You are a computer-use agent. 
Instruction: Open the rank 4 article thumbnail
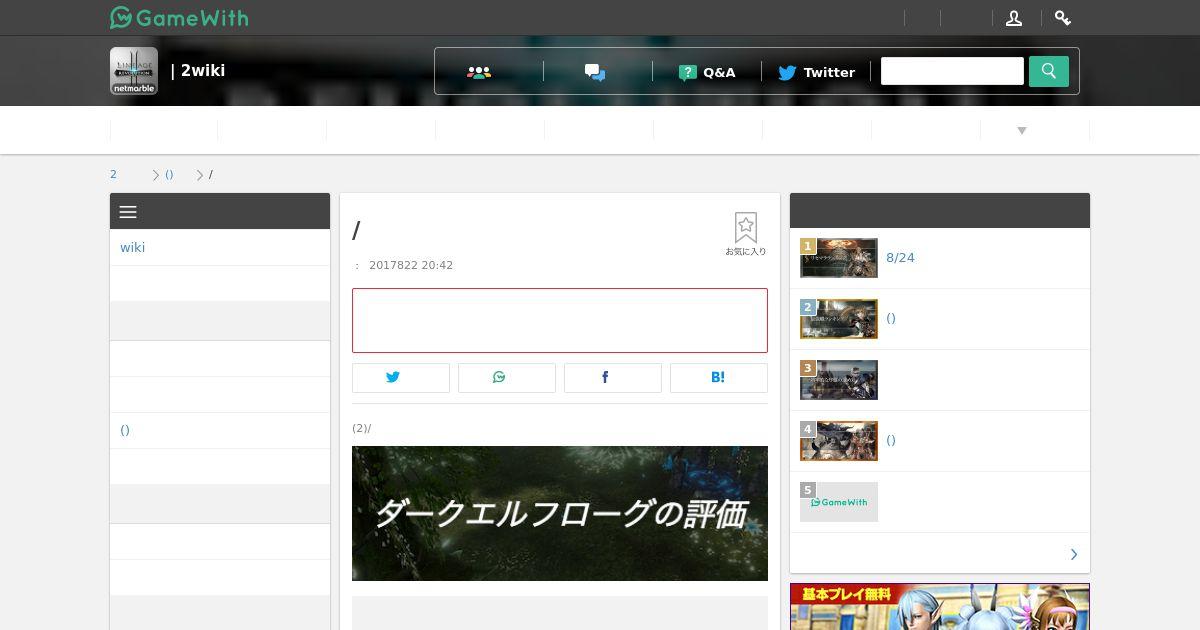click(x=839, y=441)
